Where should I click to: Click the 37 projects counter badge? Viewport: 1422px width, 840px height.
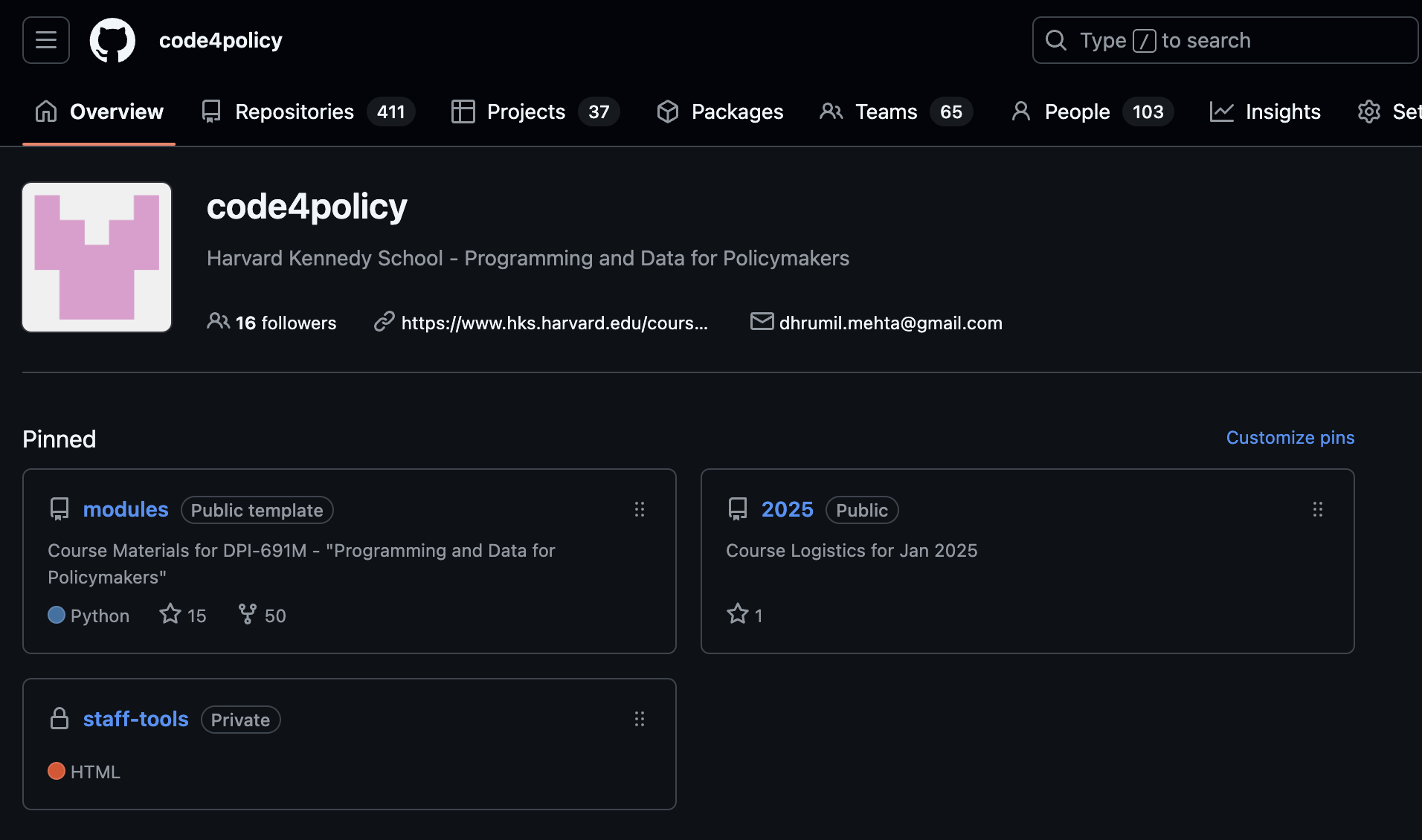(x=599, y=112)
